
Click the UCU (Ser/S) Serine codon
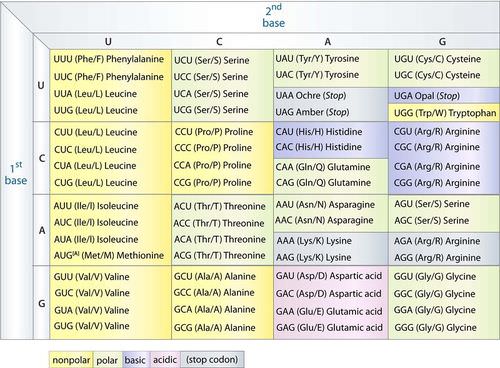(212, 60)
